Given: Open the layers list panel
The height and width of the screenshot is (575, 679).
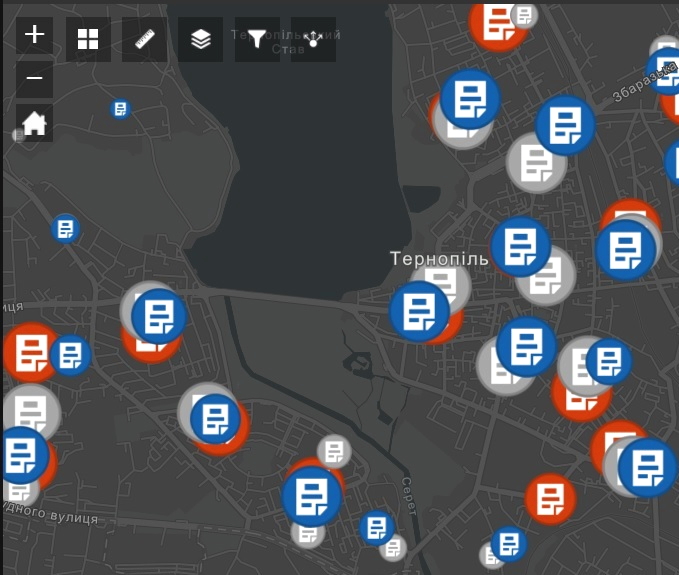Looking at the screenshot, I should click(x=201, y=39).
